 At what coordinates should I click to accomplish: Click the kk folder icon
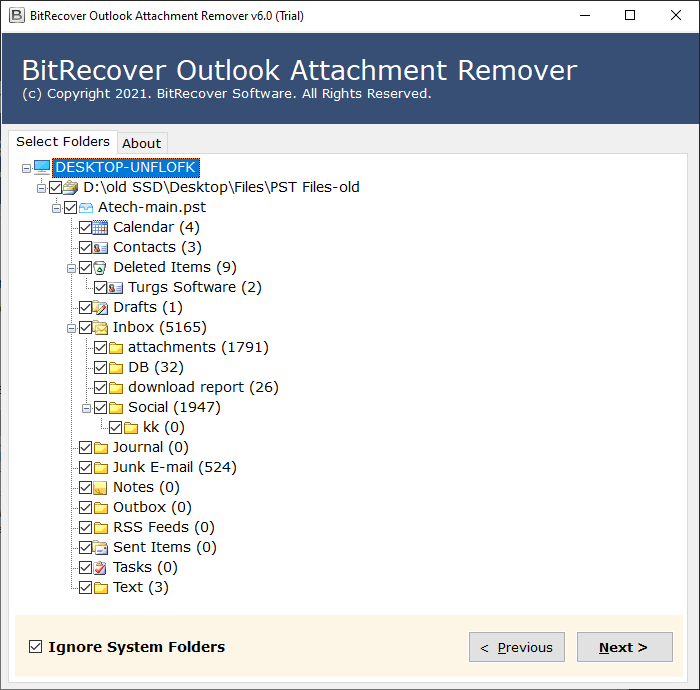(131, 428)
